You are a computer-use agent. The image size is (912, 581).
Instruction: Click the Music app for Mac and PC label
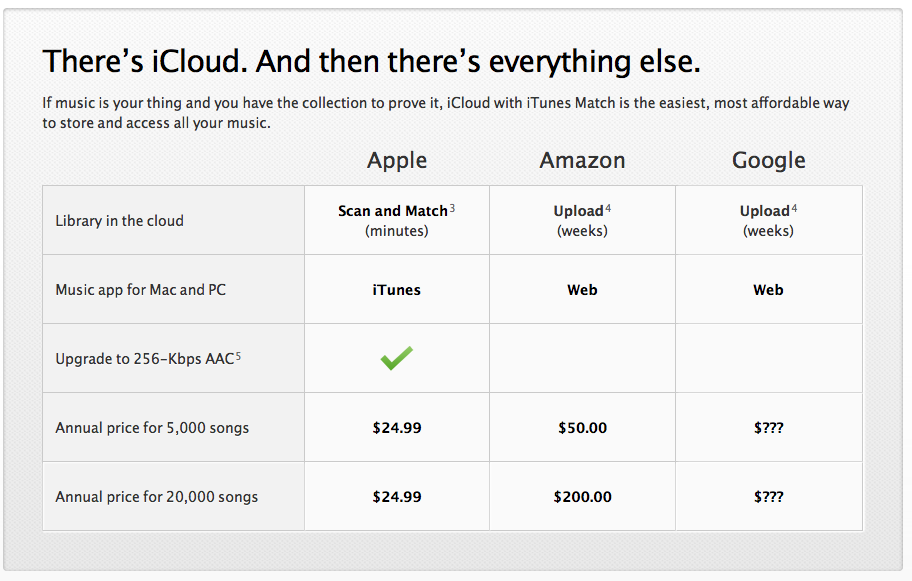[140, 290]
